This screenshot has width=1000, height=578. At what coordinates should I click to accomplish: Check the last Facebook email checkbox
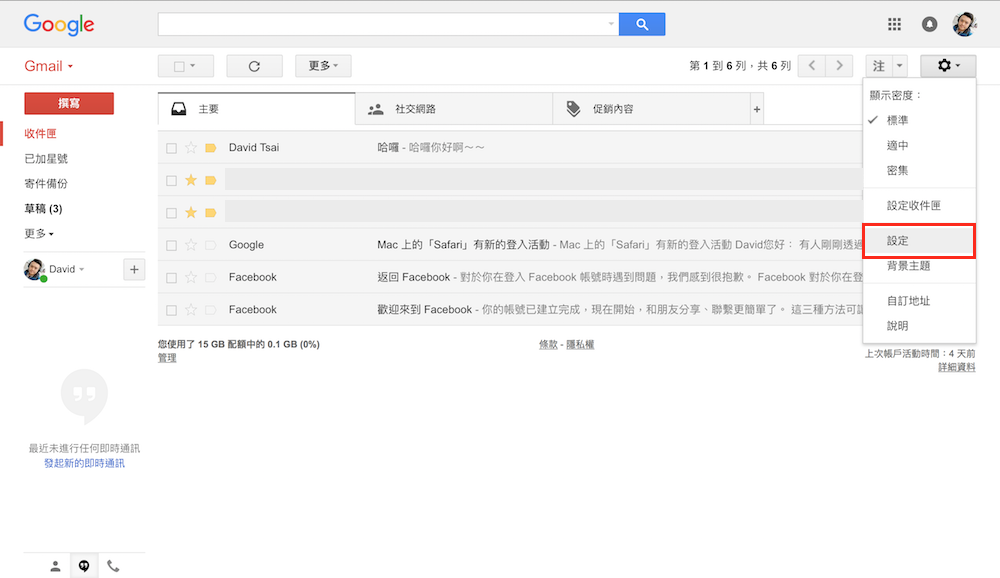pos(171,310)
